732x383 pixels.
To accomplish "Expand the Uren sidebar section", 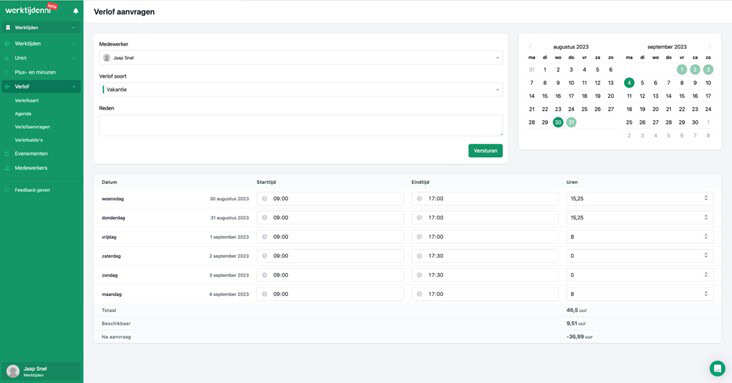I will (x=41, y=58).
